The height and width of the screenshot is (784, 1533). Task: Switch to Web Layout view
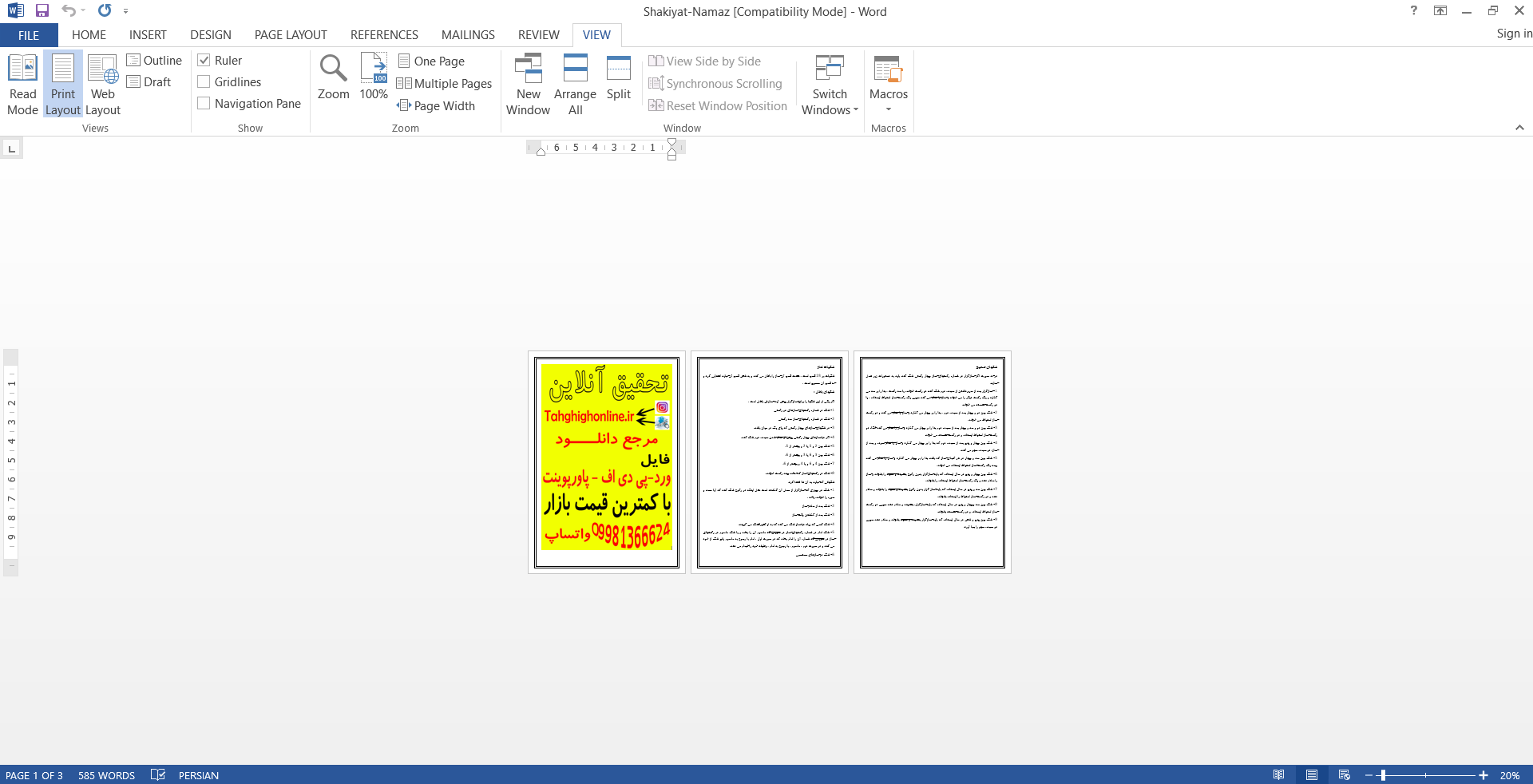[x=103, y=85]
